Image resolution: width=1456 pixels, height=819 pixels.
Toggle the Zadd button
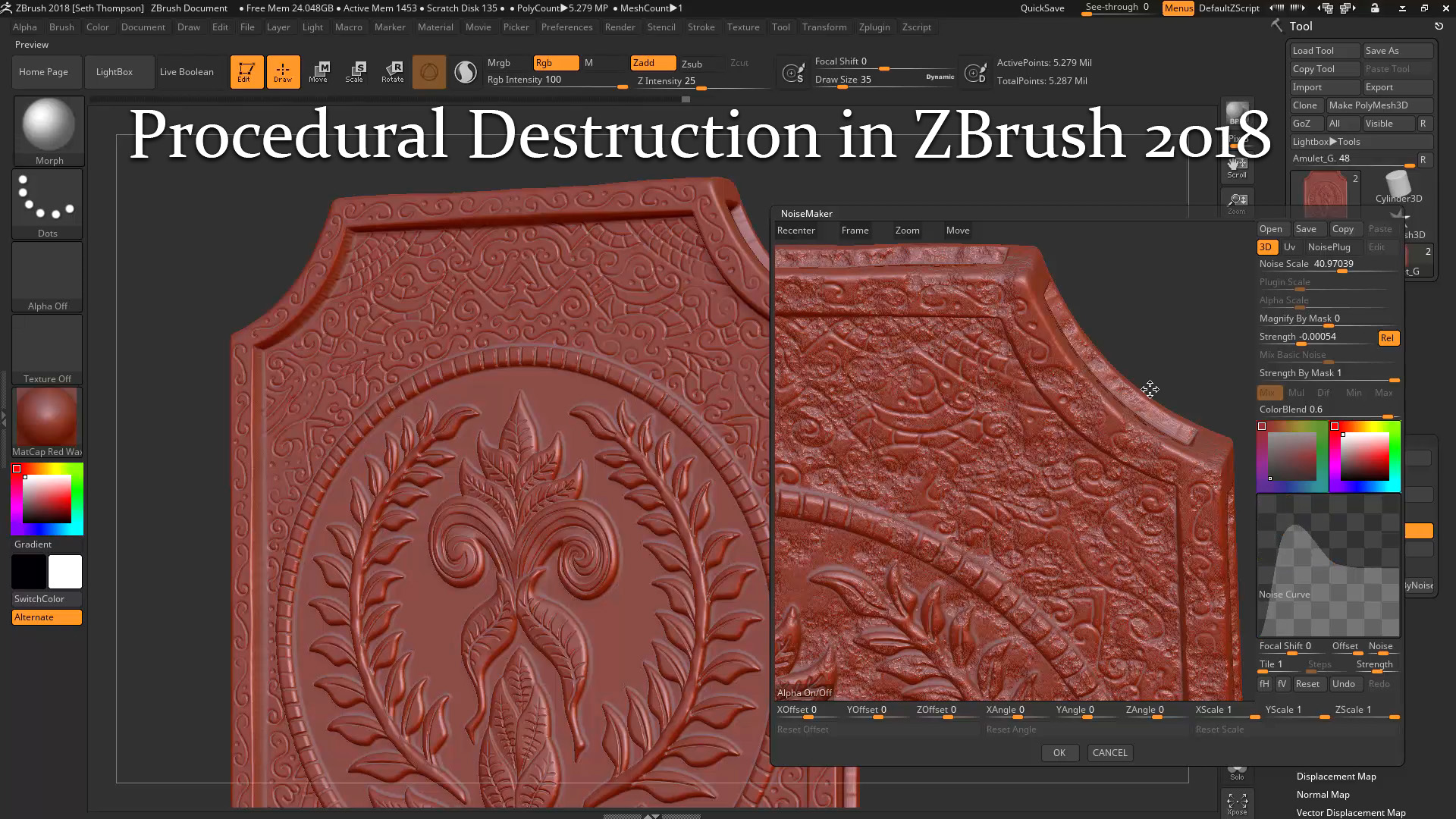pyautogui.click(x=653, y=63)
